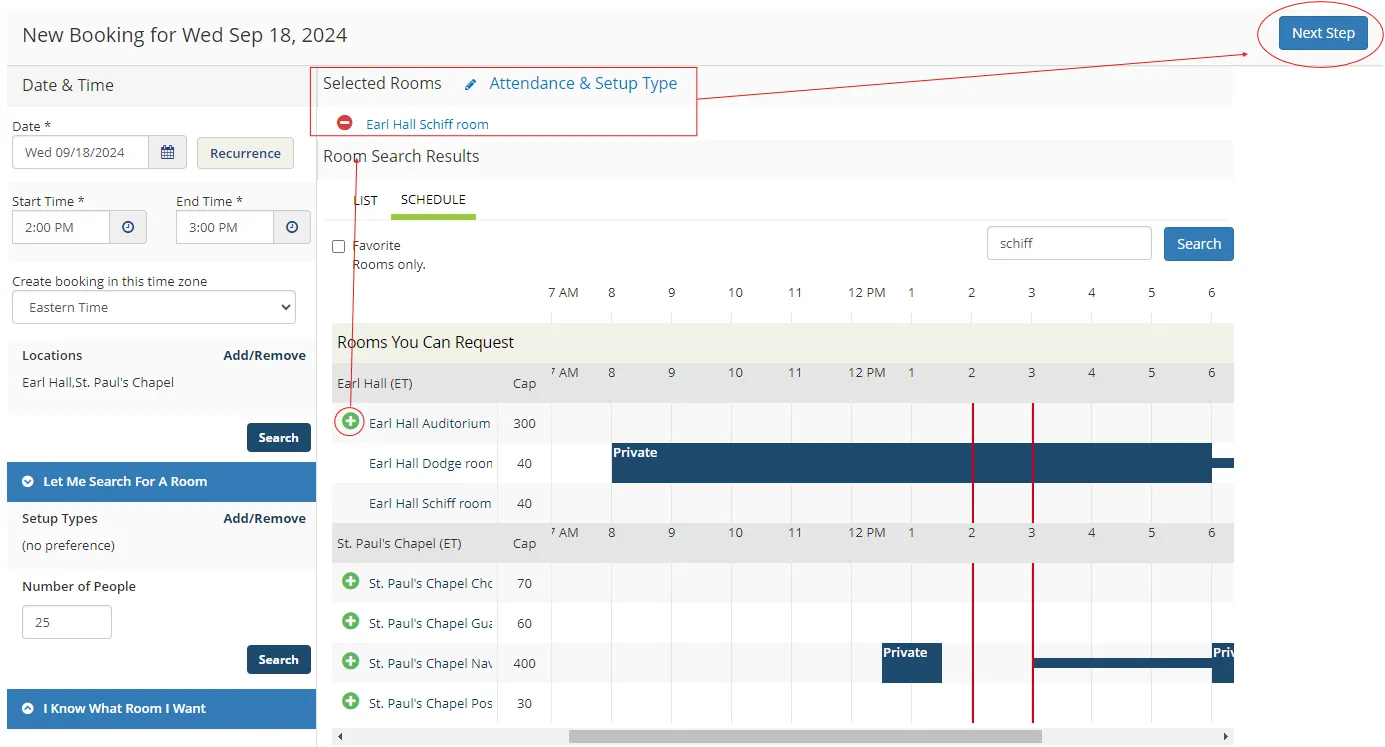The height and width of the screenshot is (747, 1385).
Task: Remove Earl Hall Schiff room from selection
Action: click(345, 123)
